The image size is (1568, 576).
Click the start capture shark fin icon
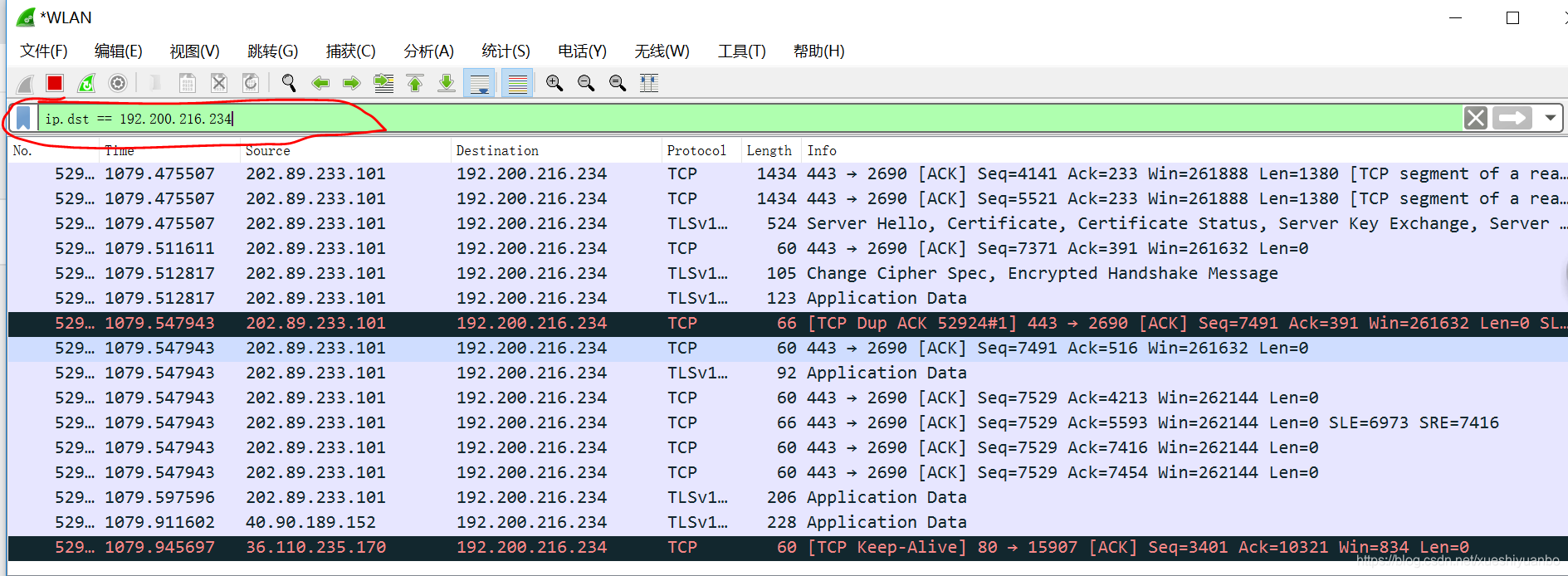point(25,83)
